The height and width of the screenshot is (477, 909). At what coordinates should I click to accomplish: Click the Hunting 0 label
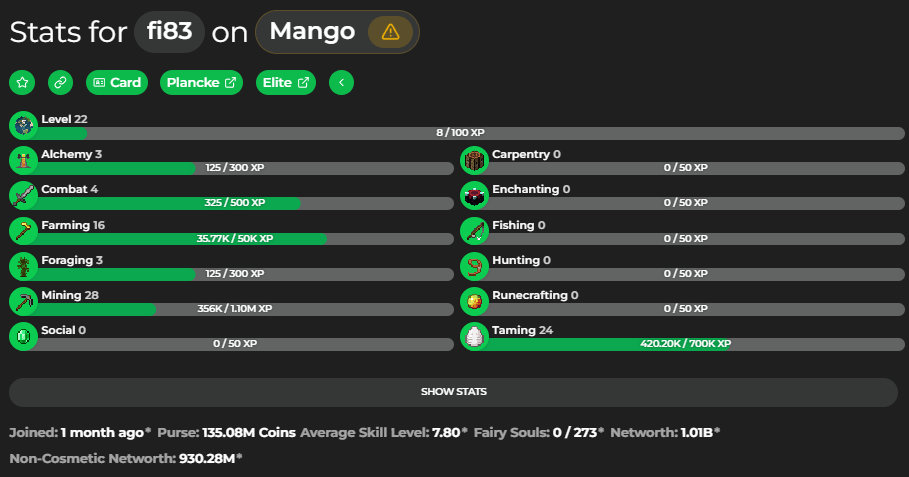[521, 260]
